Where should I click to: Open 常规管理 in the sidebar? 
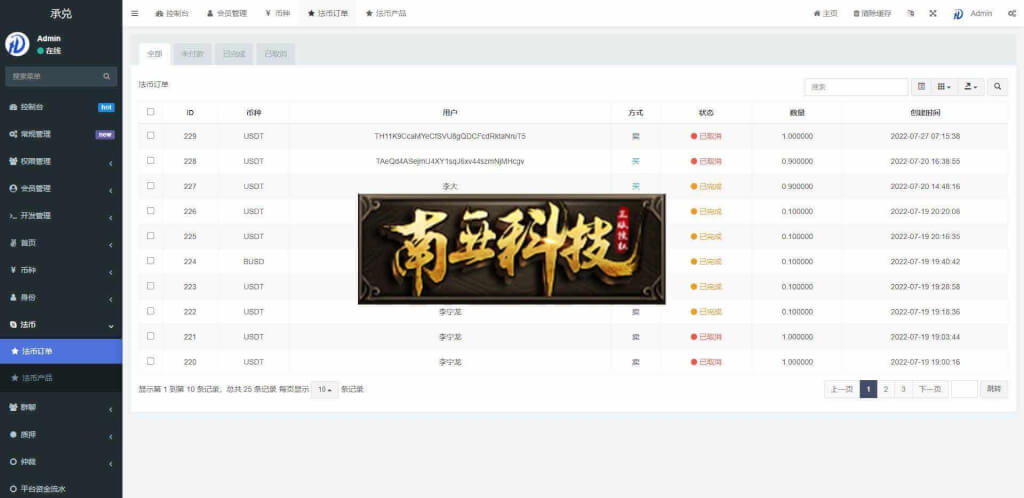tap(61, 134)
